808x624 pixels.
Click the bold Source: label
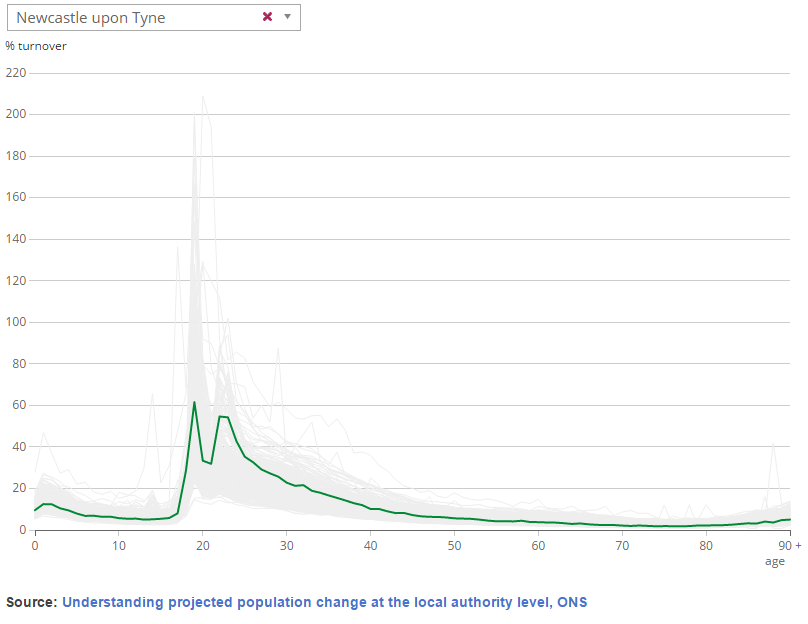pos(31,602)
